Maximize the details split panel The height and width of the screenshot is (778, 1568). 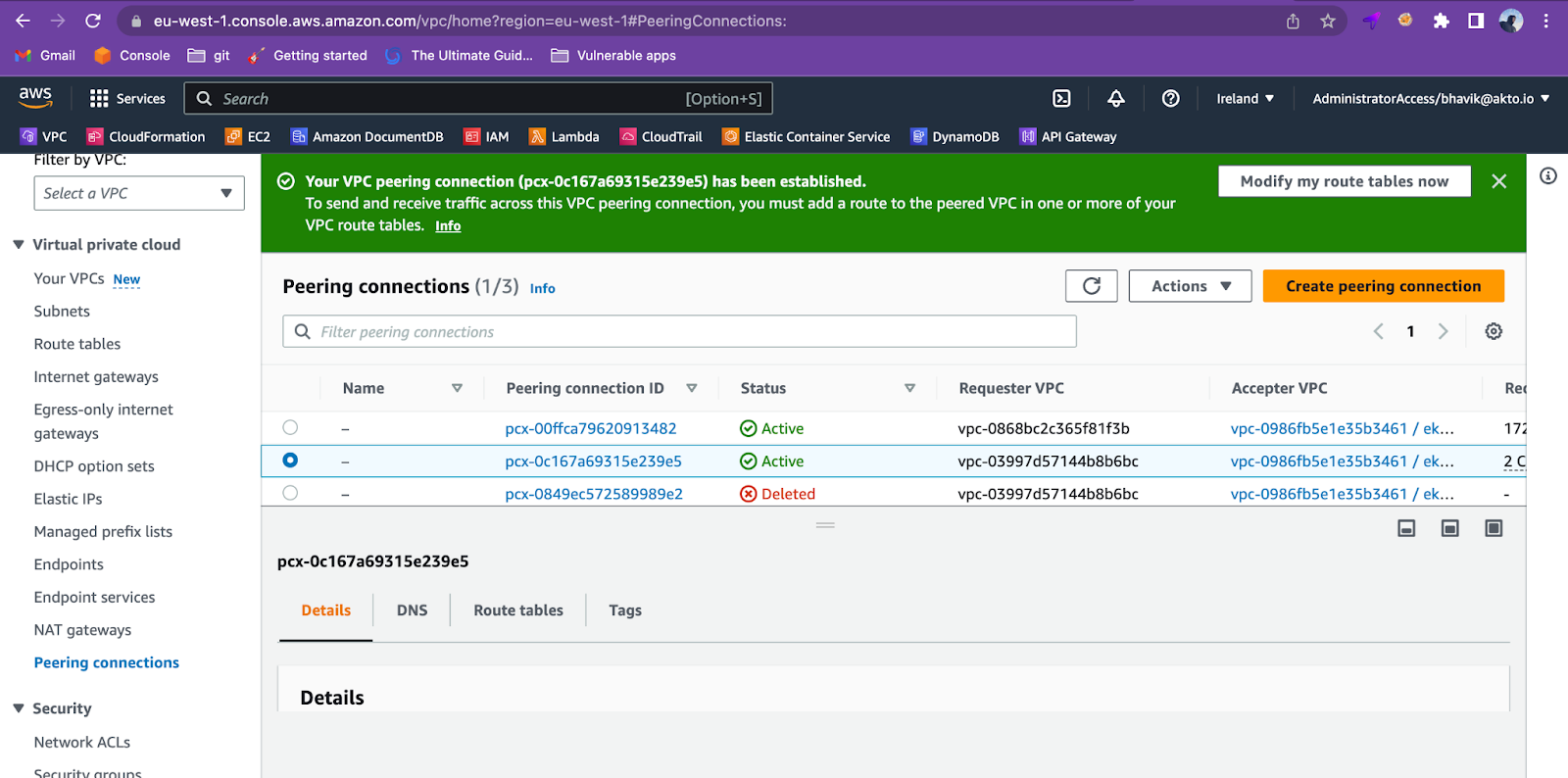click(x=1494, y=528)
